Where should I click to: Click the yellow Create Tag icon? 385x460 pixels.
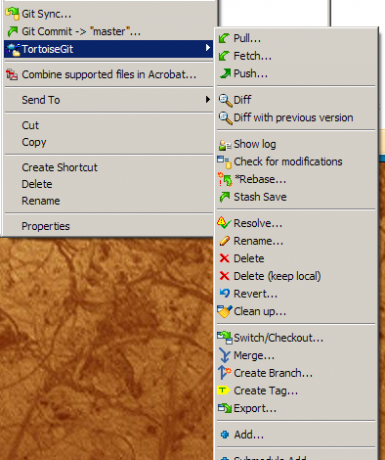(x=223, y=390)
